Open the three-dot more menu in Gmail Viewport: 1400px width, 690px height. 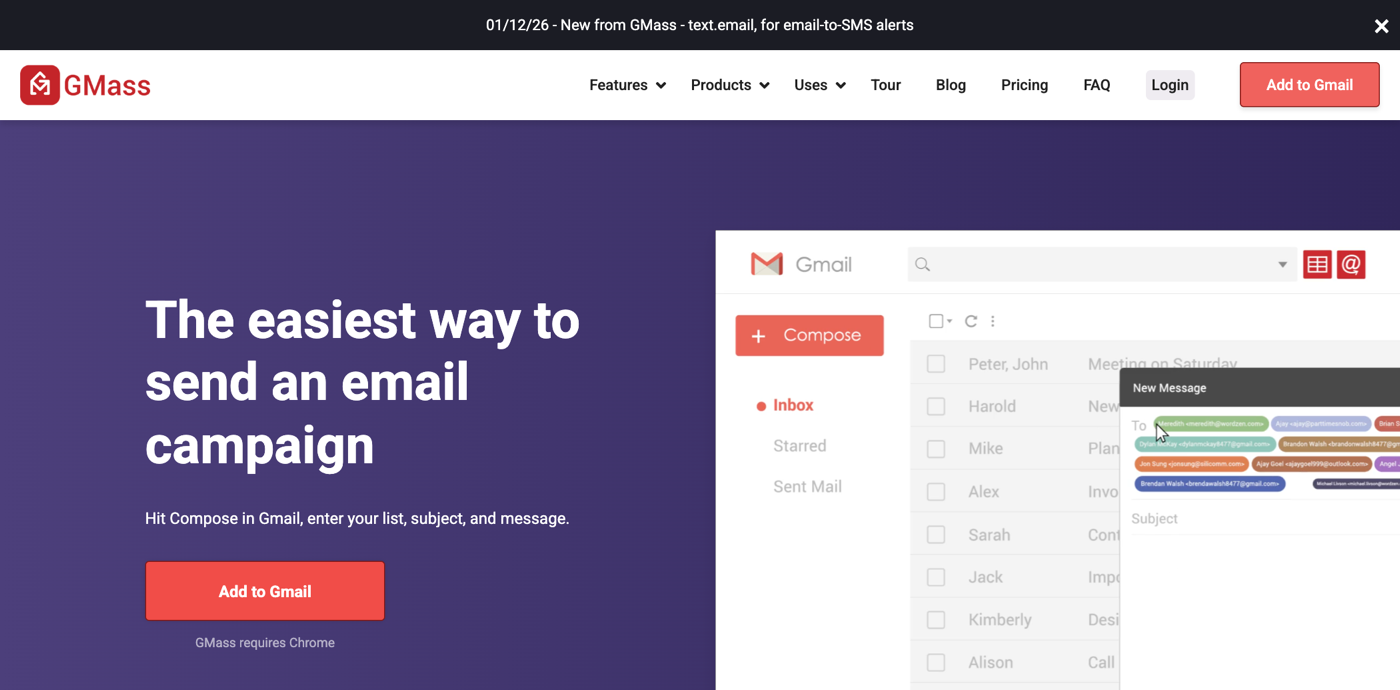(x=993, y=321)
